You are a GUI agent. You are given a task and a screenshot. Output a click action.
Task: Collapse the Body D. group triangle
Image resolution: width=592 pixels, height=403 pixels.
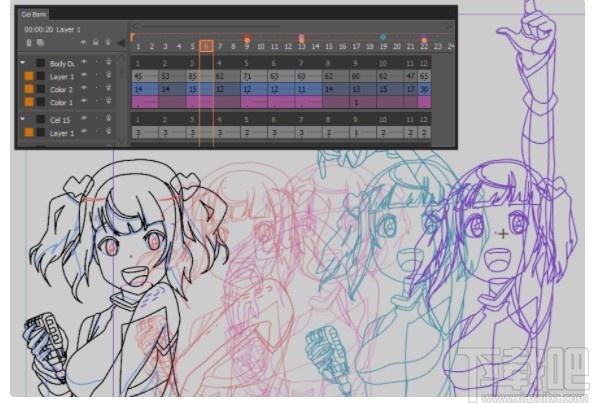coord(23,62)
